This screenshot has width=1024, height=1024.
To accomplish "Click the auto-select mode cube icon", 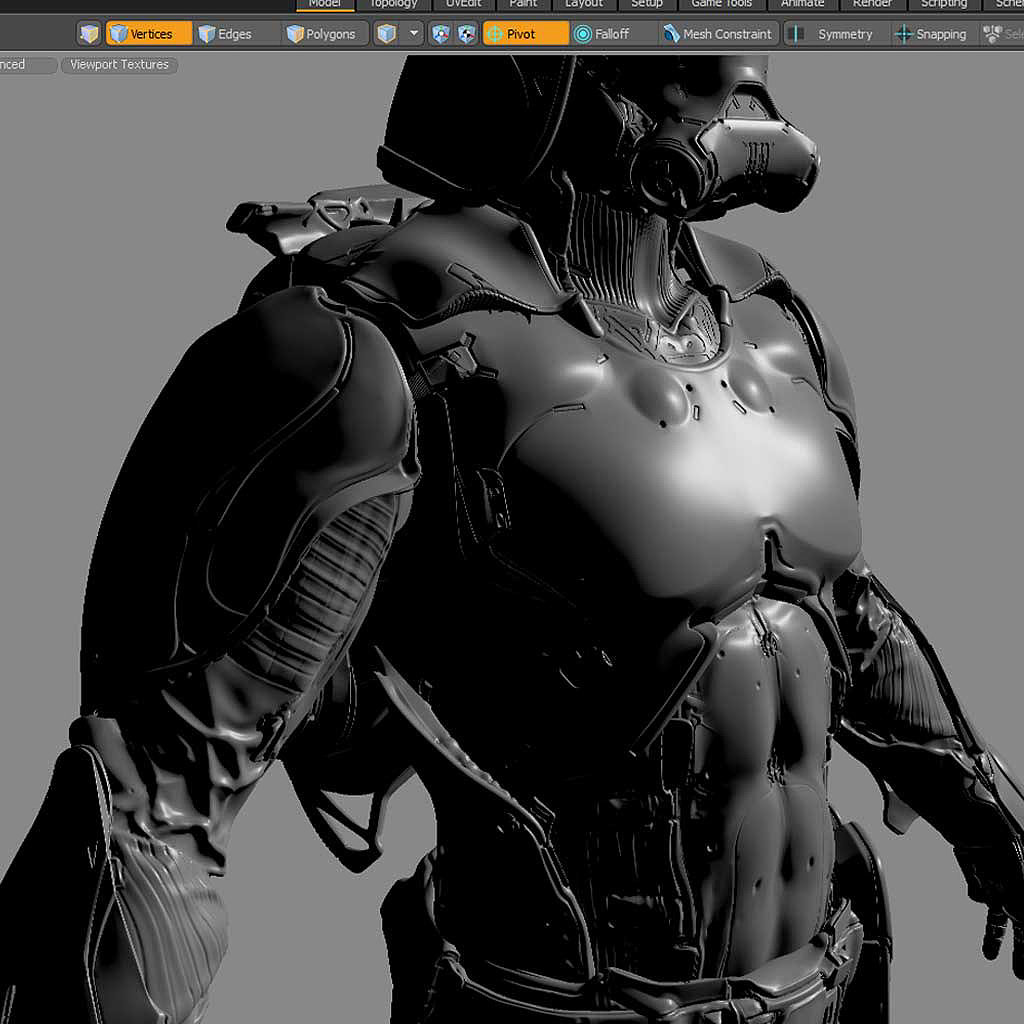I will pyautogui.click(x=90, y=34).
